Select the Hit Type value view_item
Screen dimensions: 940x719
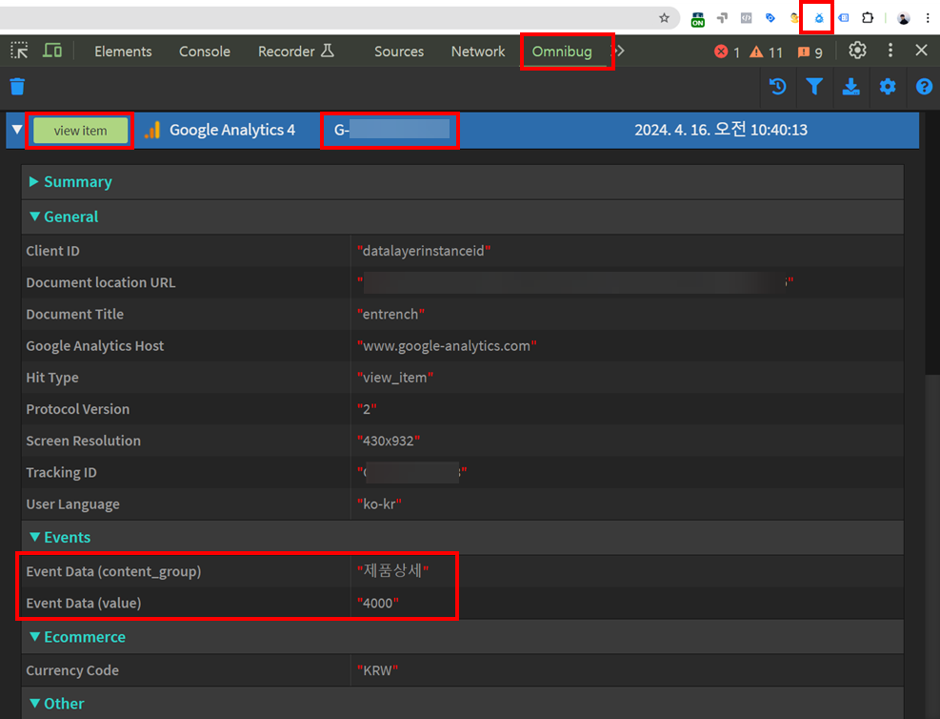click(395, 378)
